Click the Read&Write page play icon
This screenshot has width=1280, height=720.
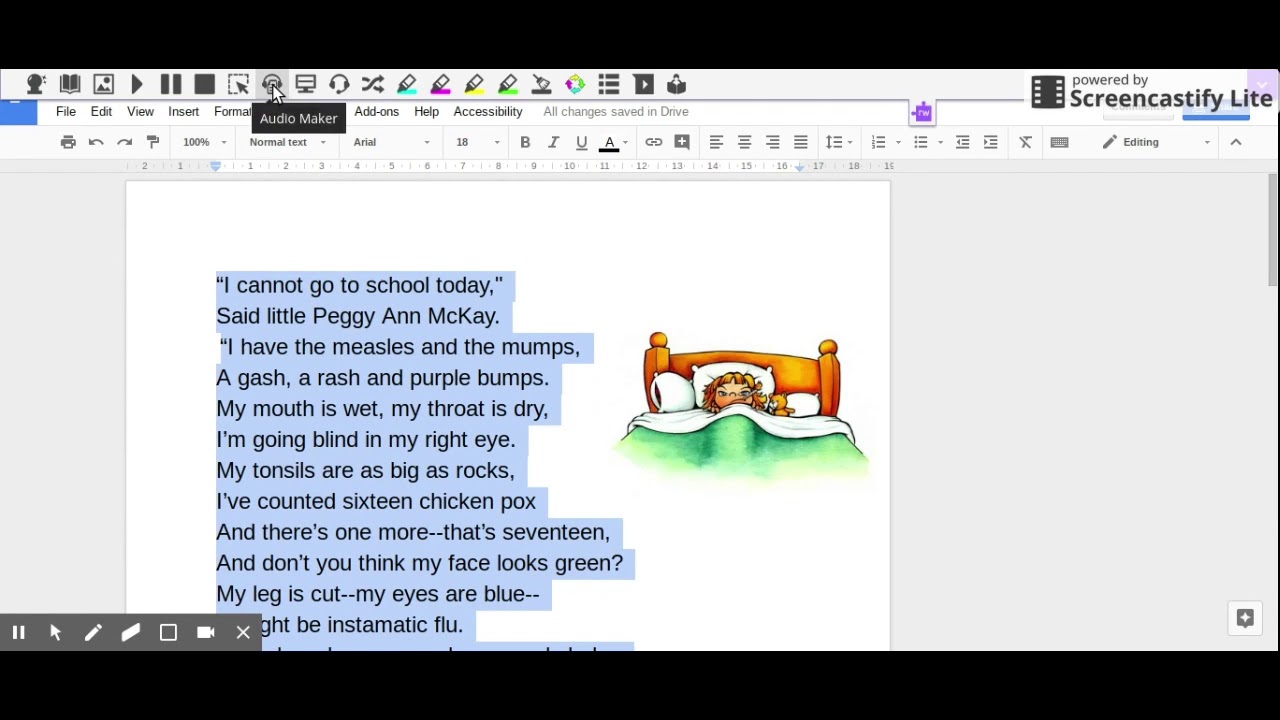click(643, 85)
